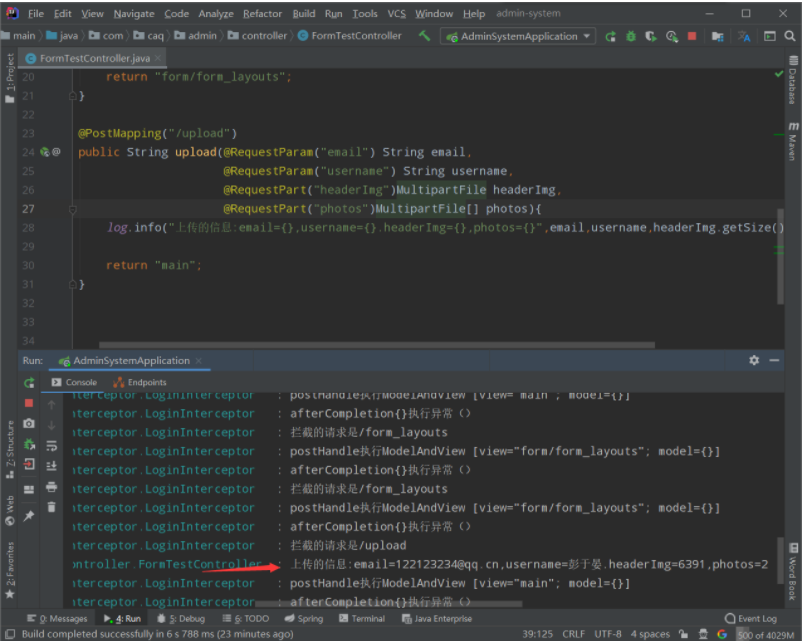The height and width of the screenshot is (641, 803).
Task: Click the camera thread dump icon
Action: tap(29, 424)
